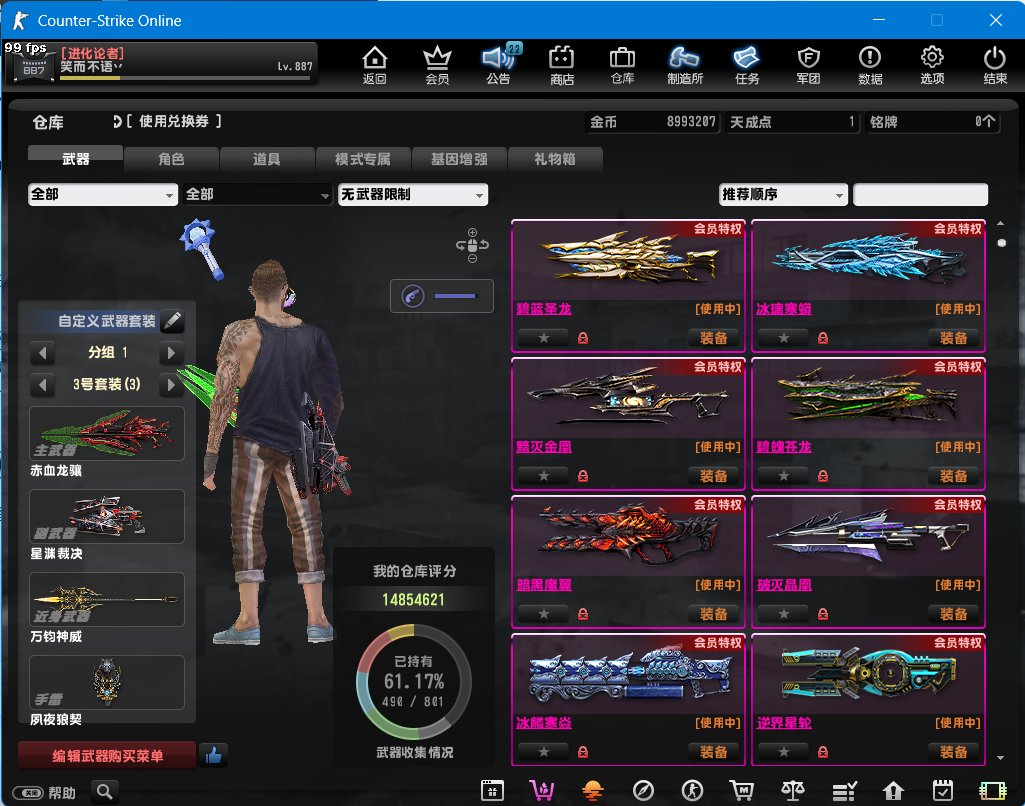The image size is (1025, 806).
Task: Open the 推荐顺序 sort dropdown
Action: click(x=783, y=195)
